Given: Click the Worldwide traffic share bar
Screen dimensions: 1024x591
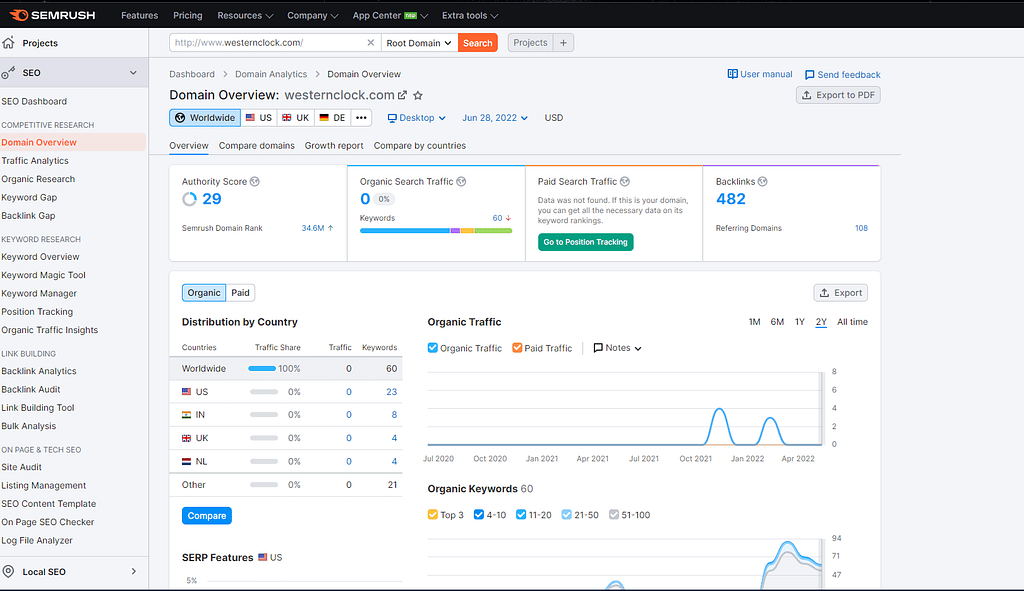Looking at the screenshot, I should coord(262,368).
